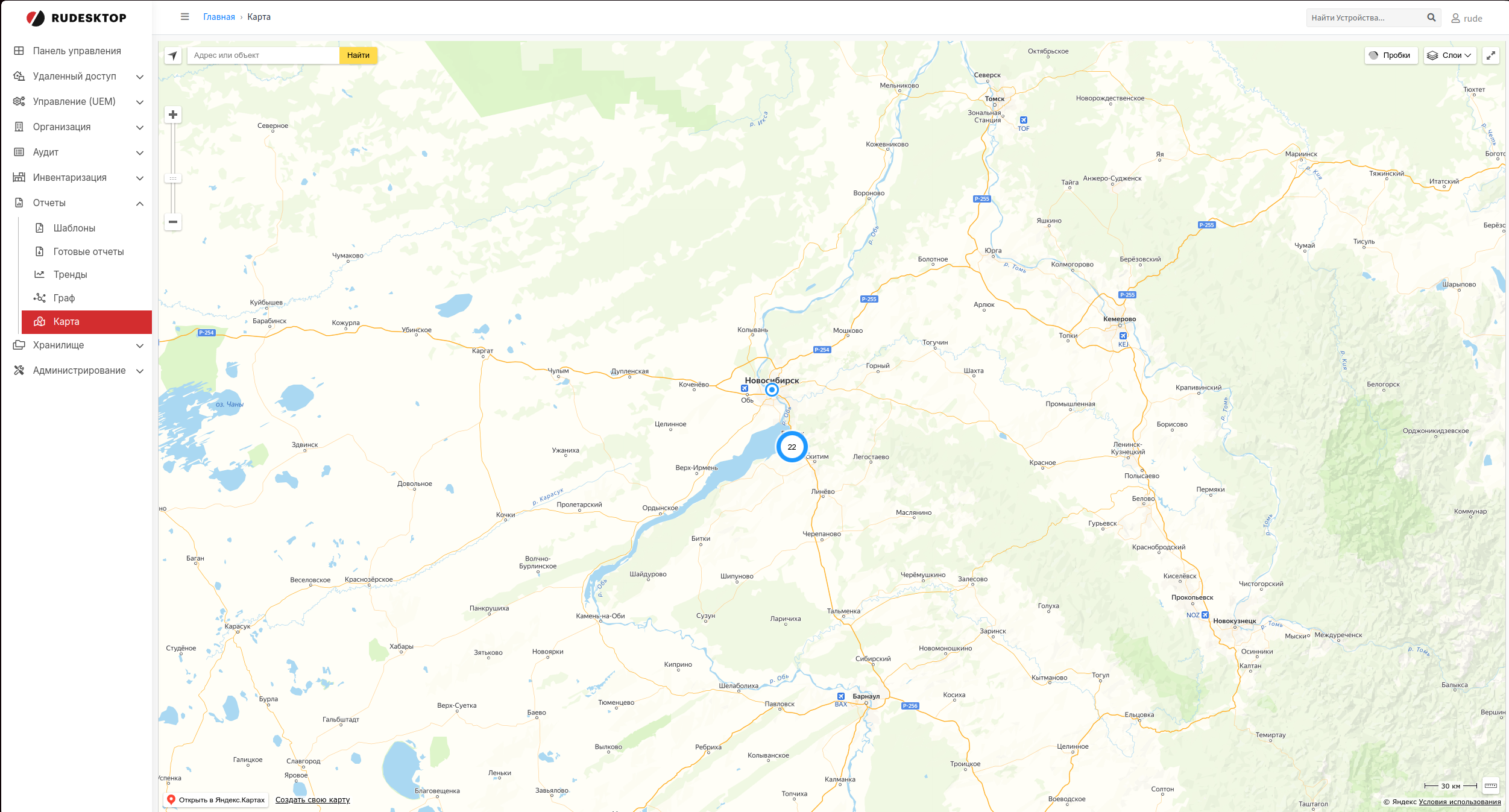The image size is (1509, 812).
Task: Zoom out with the minus button
Action: pyautogui.click(x=173, y=222)
